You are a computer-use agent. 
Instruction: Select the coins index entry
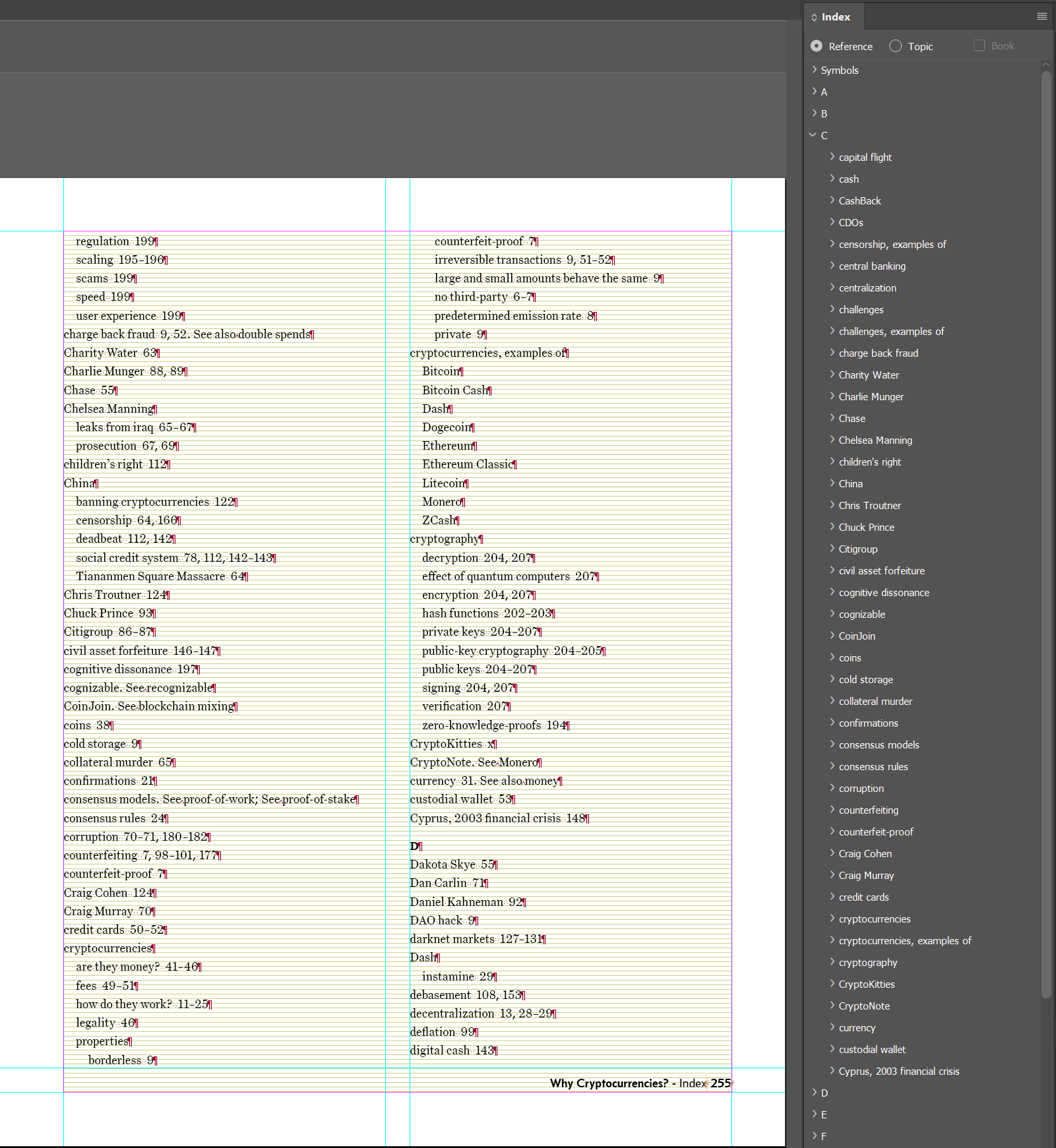[850, 658]
